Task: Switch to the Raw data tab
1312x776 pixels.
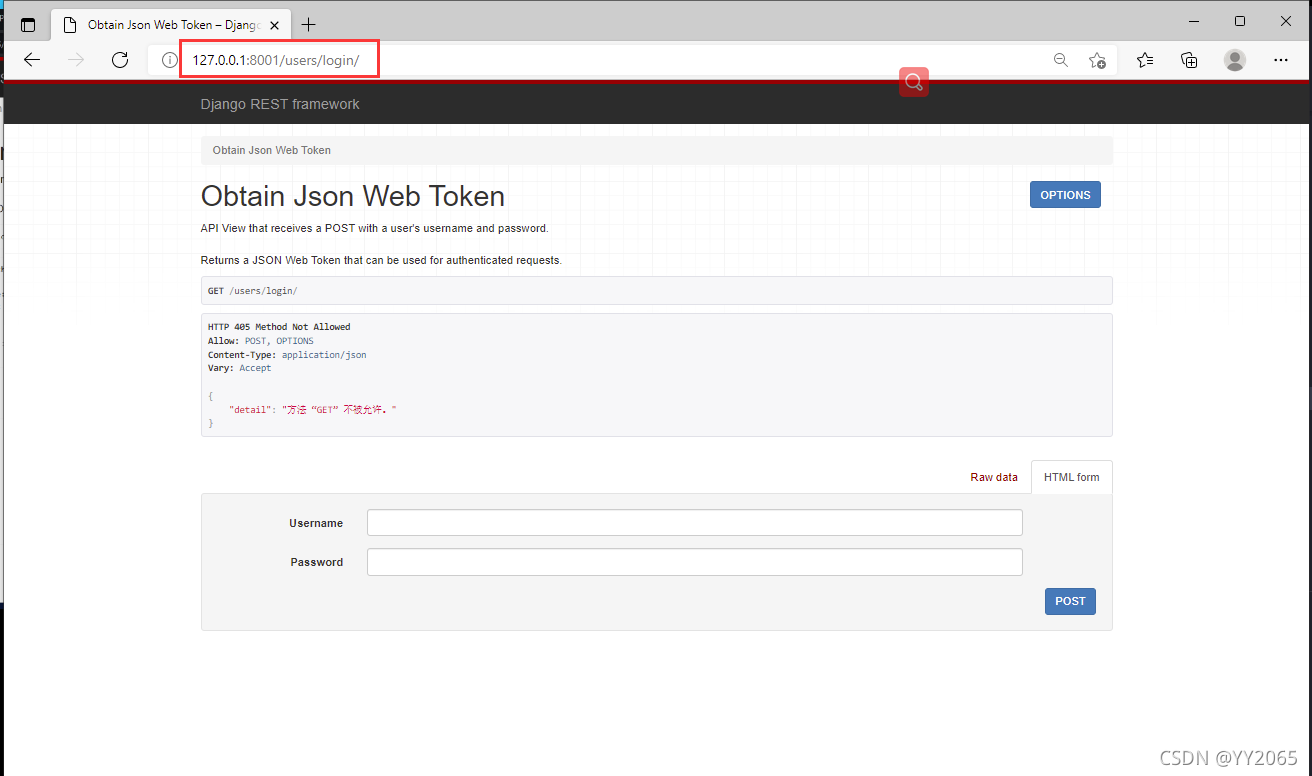Action: click(994, 477)
